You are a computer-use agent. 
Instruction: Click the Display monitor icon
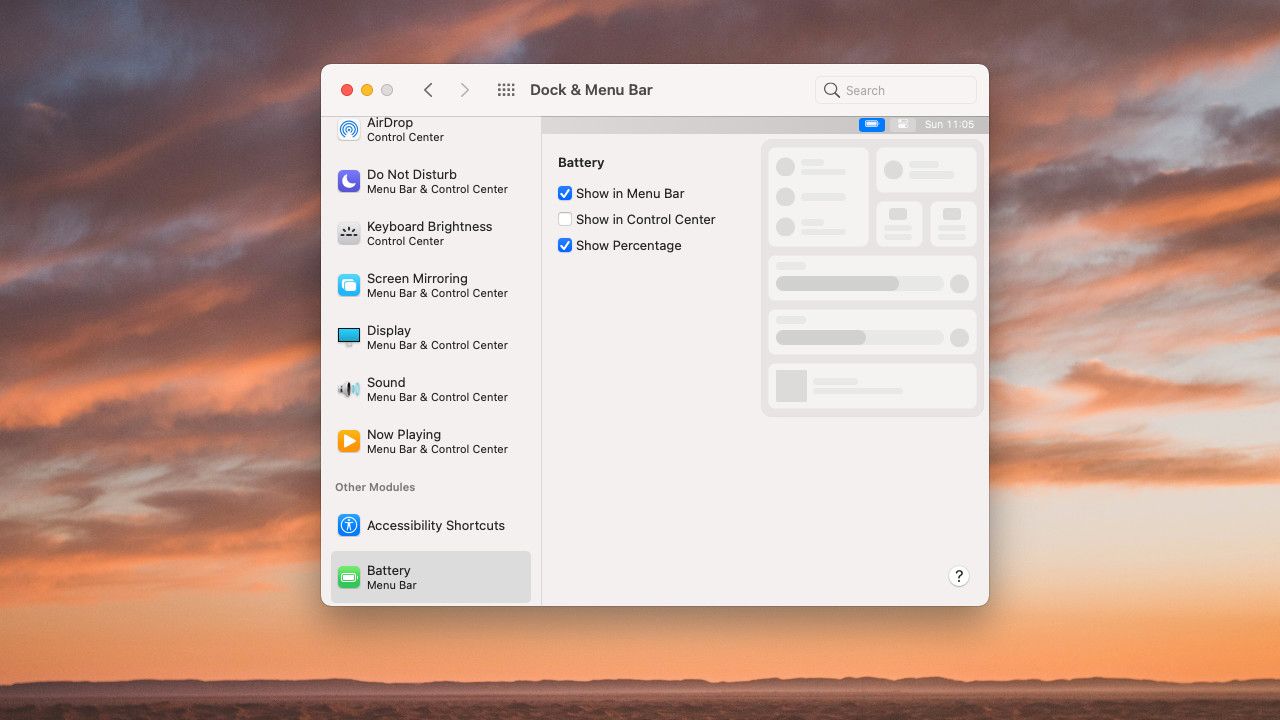[348, 337]
